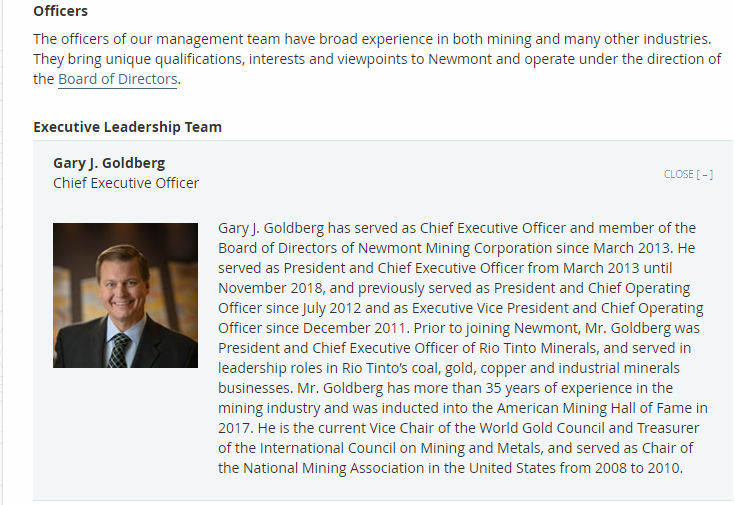Click the Executive Leadership Team heading
The width and height of the screenshot is (735, 505).
point(127,127)
